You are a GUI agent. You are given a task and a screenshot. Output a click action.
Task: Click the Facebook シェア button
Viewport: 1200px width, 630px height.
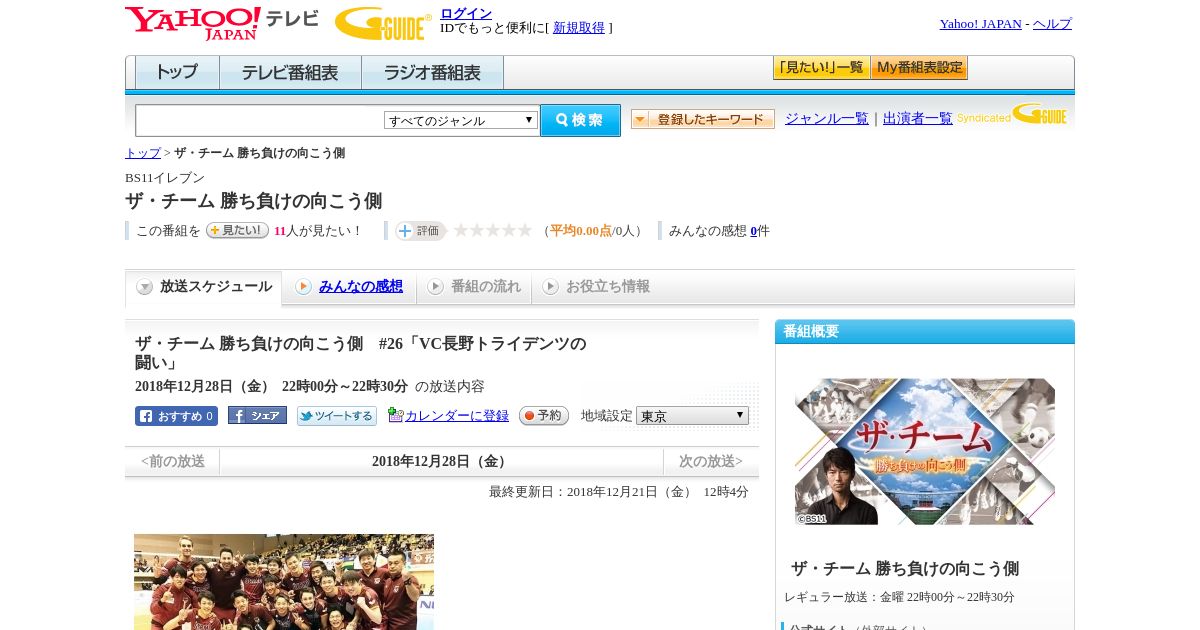(257, 415)
